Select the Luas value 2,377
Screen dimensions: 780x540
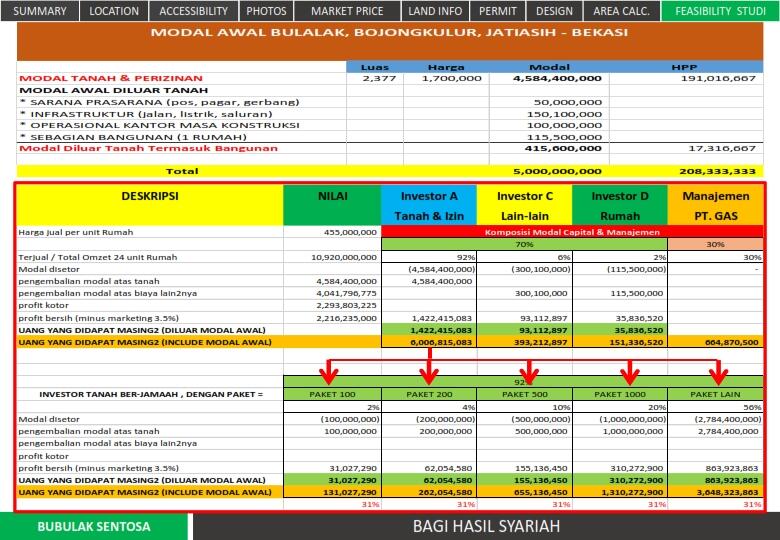pyautogui.click(x=380, y=78)
